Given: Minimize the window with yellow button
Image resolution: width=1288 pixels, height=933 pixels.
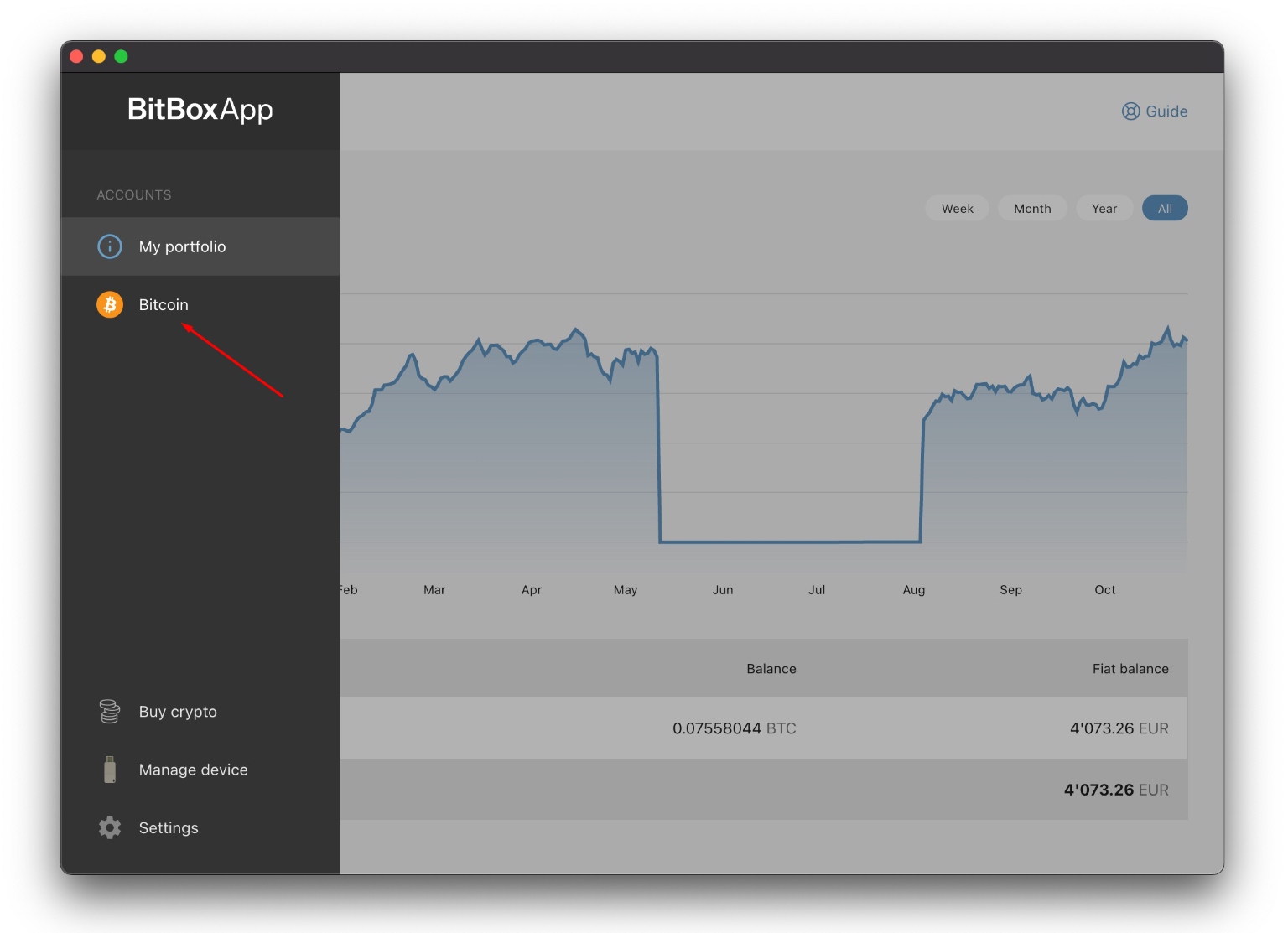Looking at the screenshot, I should pyautogui.click(x=99, y=56).
